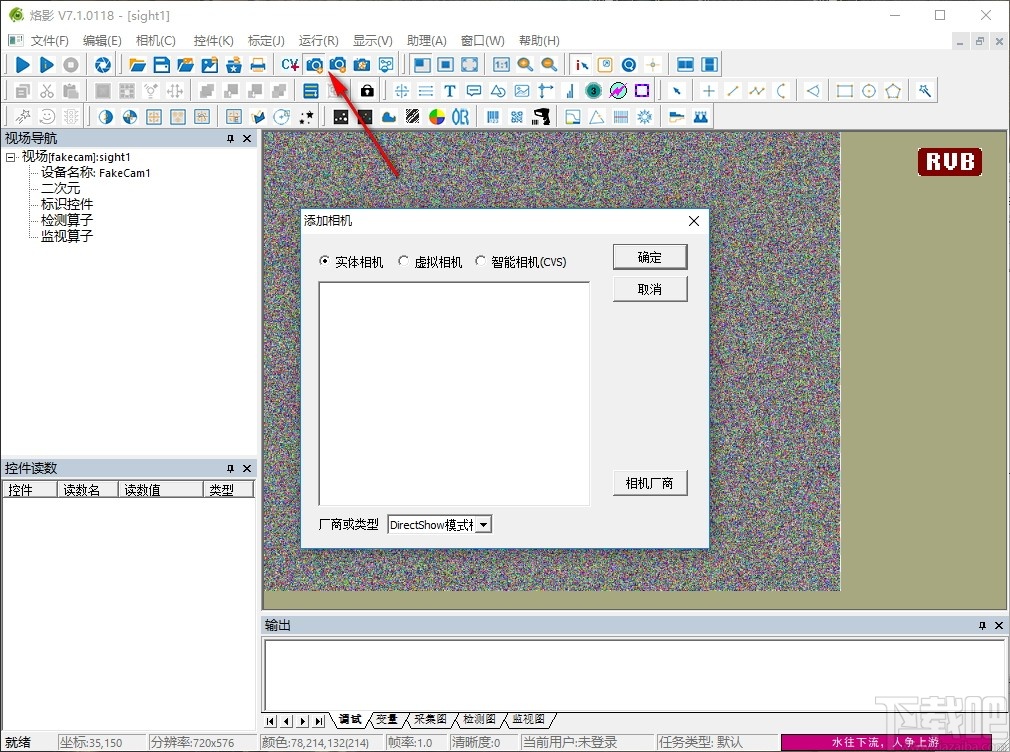Open the 相机(C) menu
This screenshot has height=752, width=1010.
[155, 41]
